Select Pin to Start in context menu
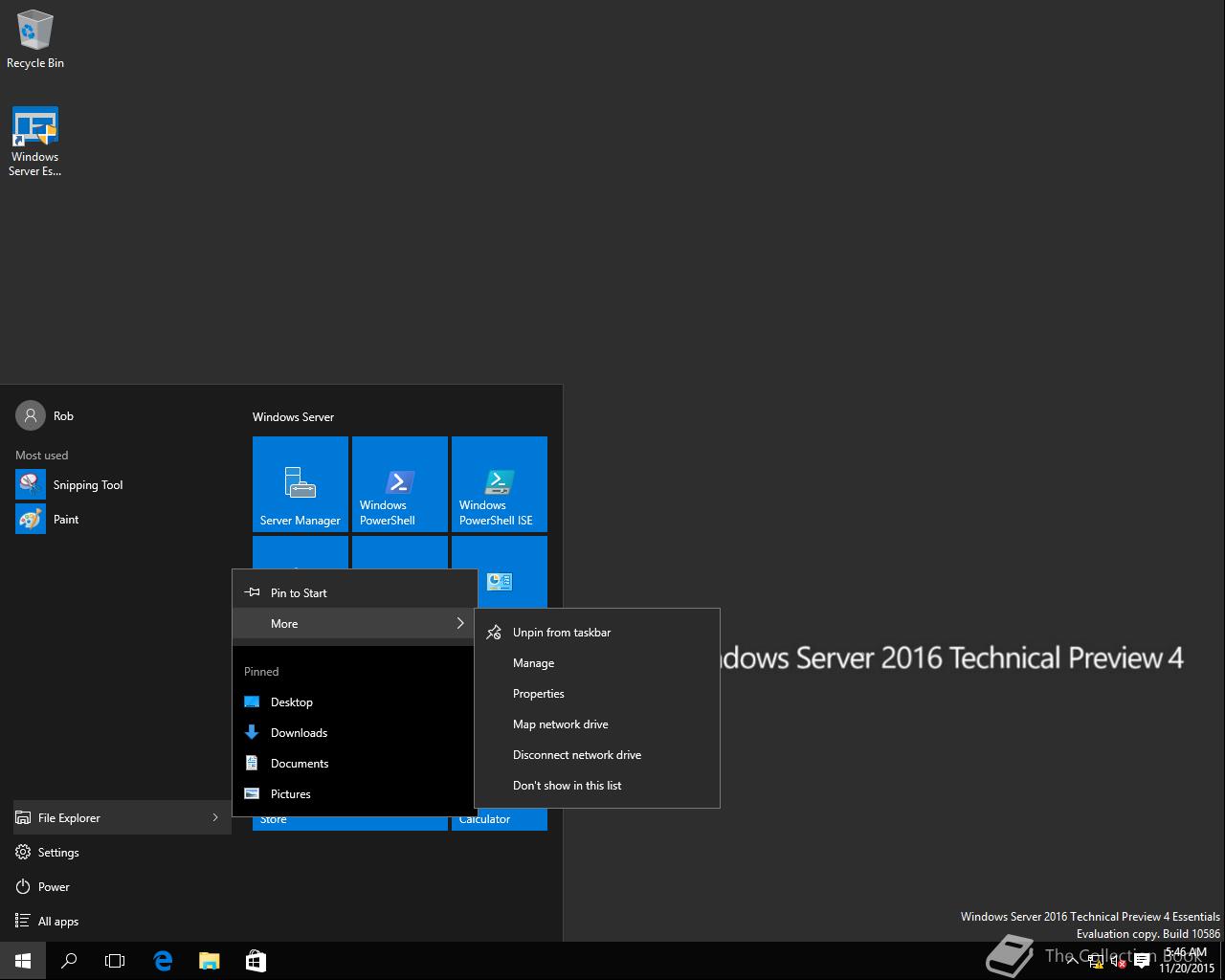The image size is (1225, 980). 355,593
